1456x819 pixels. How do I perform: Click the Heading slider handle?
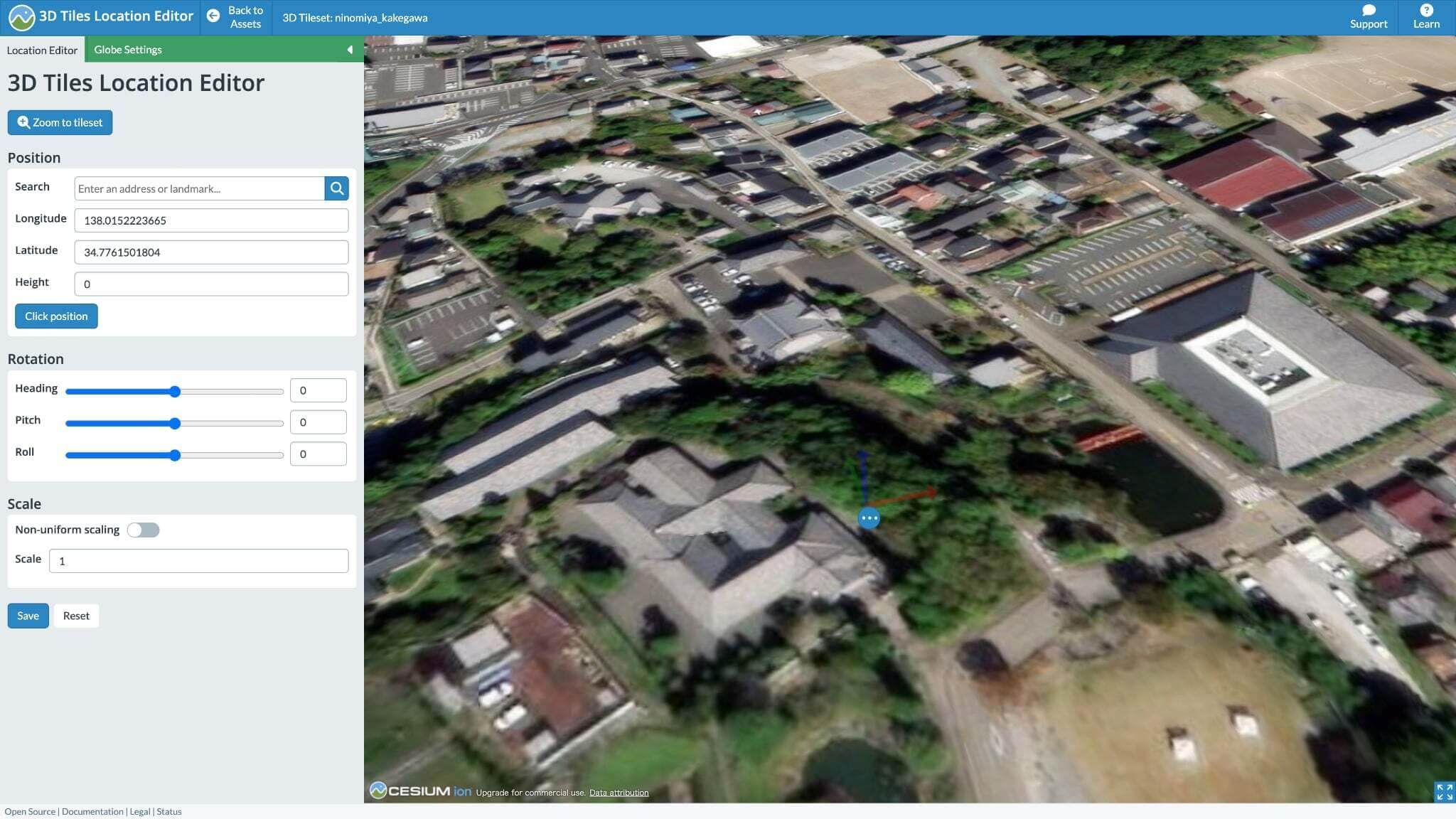[x=175, y=392]
